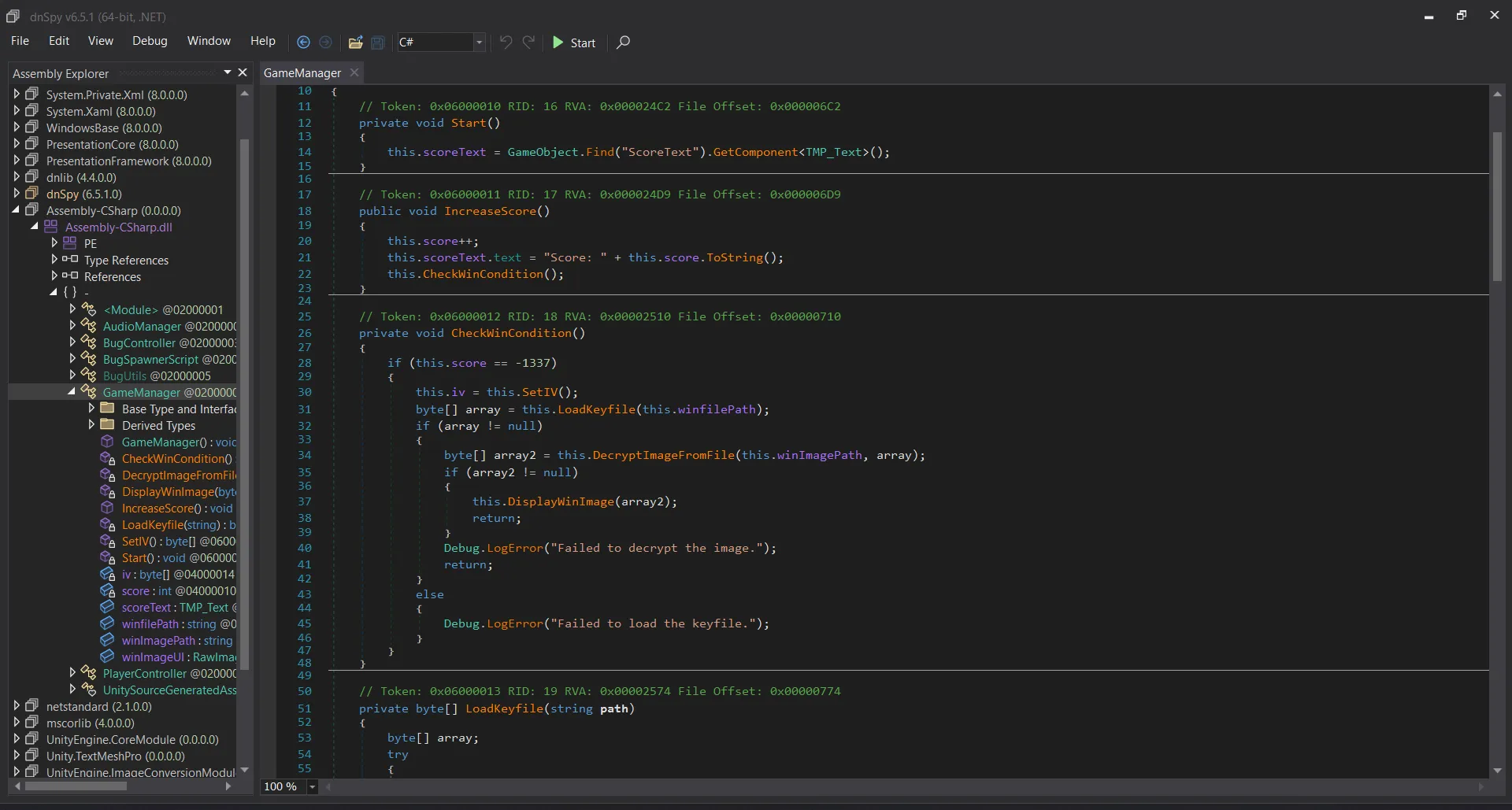Click the SetIV method icon
The image size is (1512, 810).
108,541
